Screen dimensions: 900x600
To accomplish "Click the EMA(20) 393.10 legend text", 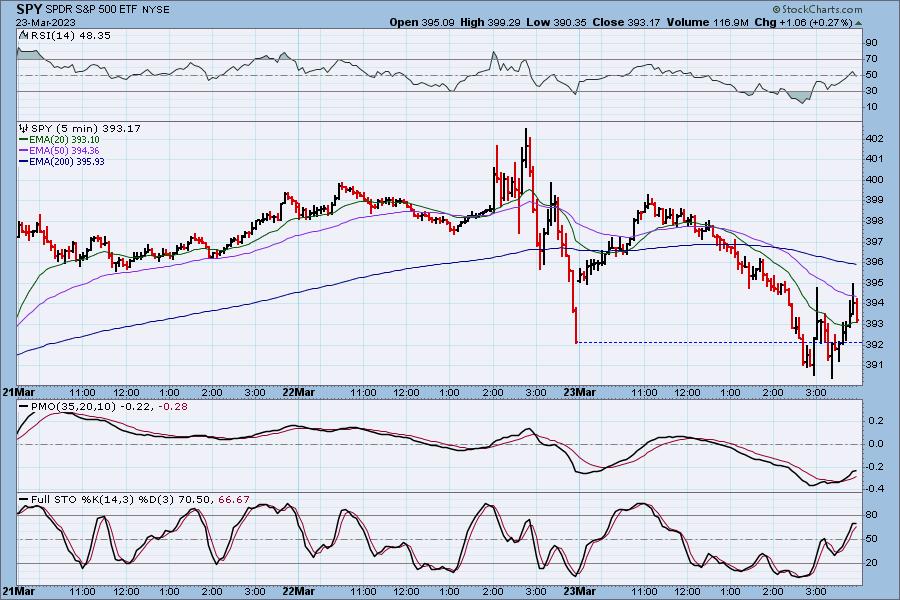I will (x=64, y=140).
